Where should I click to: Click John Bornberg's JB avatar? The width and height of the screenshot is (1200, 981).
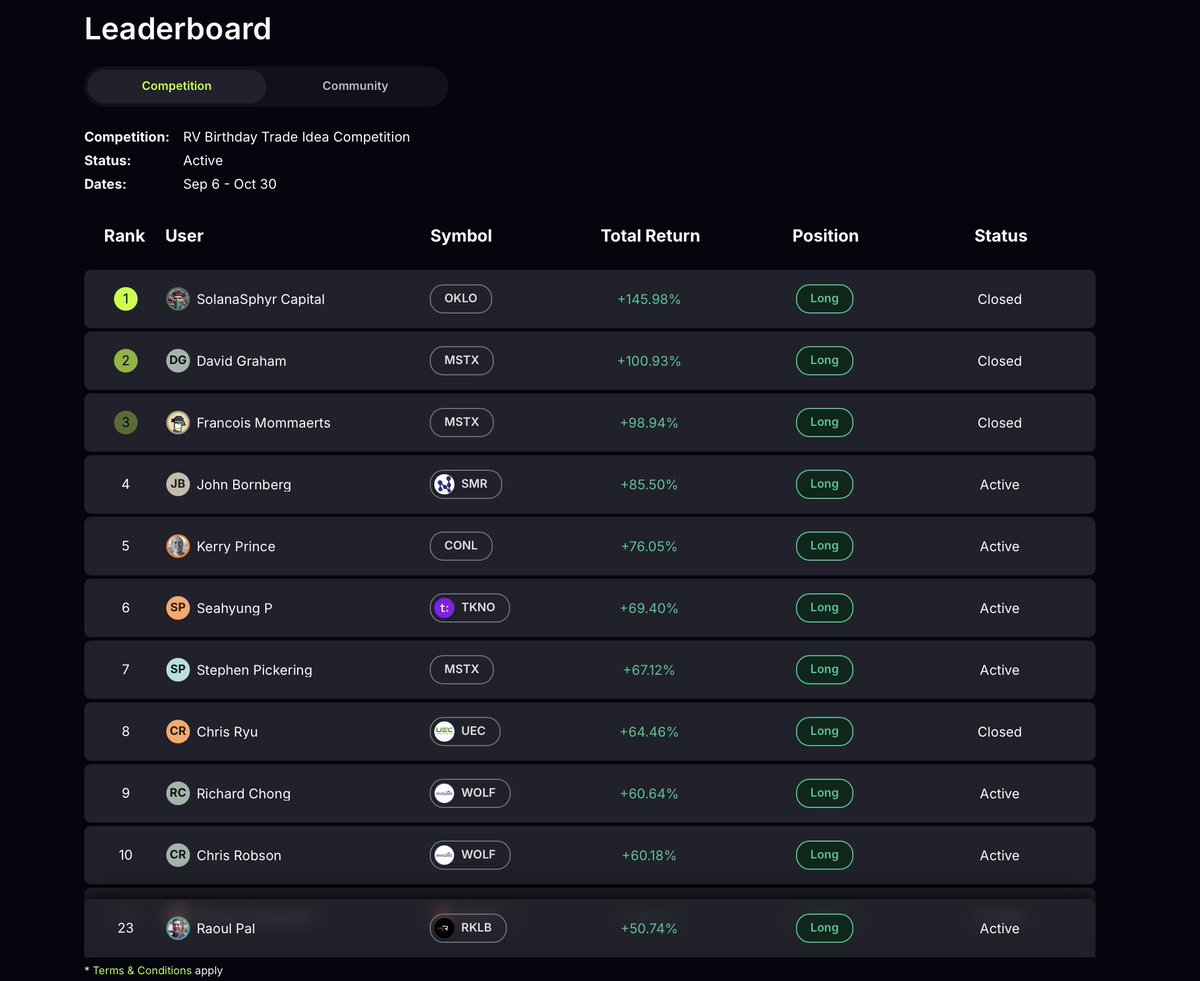[x=178, y=484]
